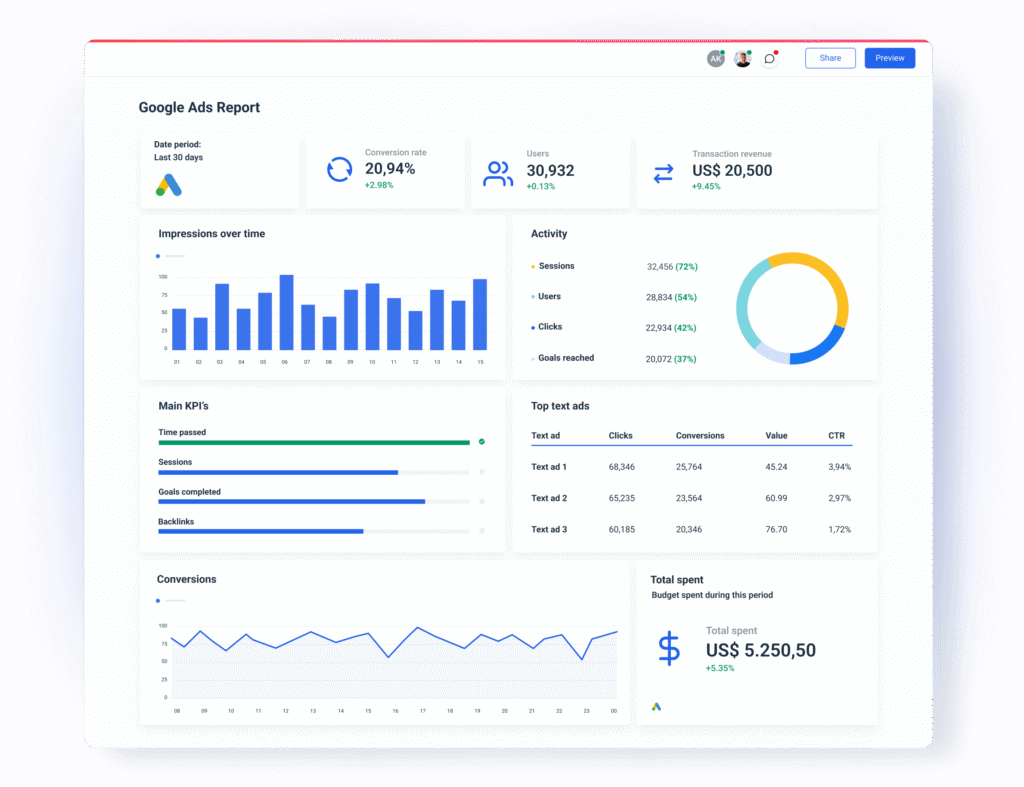Open the comments speech bubble icon
Image resolution: width=1024 pixels, height=787 pixels.
coord(770,59)
